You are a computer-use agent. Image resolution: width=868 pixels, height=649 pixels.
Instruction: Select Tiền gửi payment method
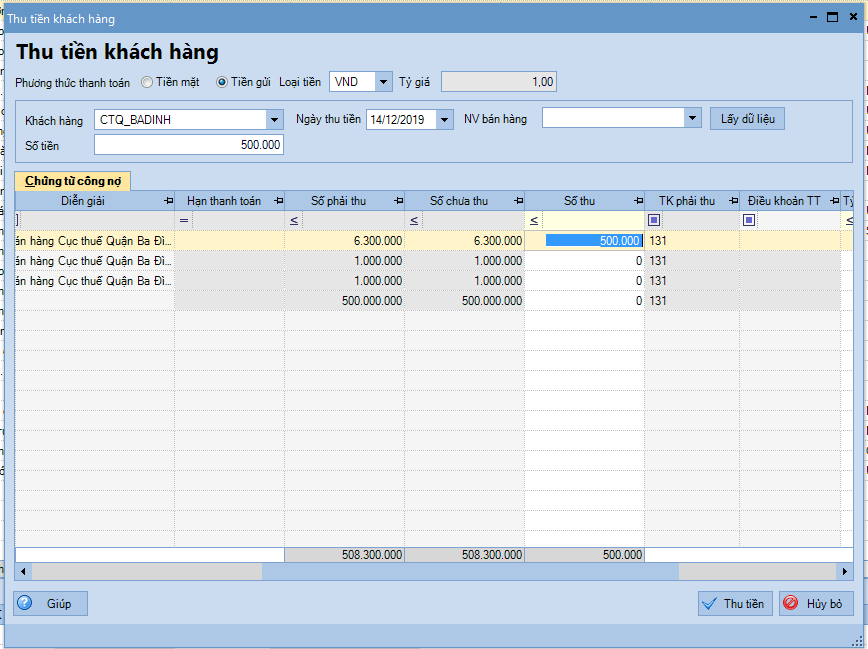coord(222,82)
